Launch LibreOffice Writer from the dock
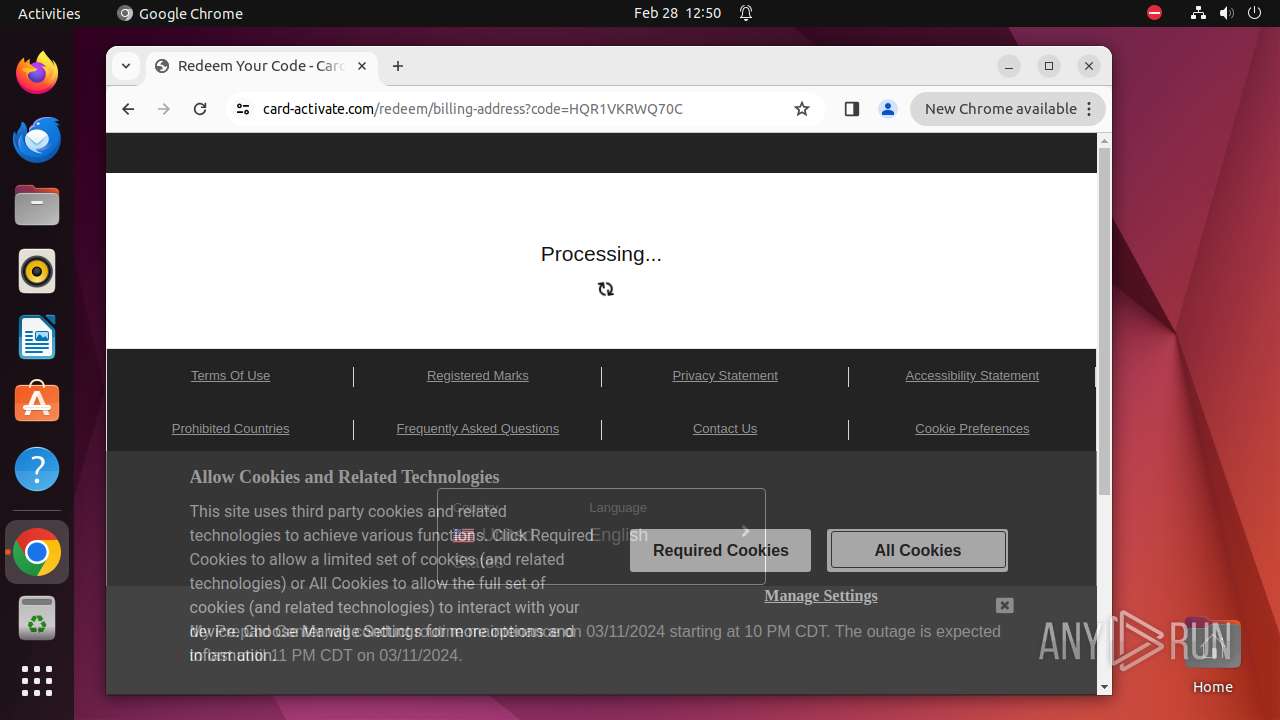This screenshot has width=1280, height=720. pos(37,337)
